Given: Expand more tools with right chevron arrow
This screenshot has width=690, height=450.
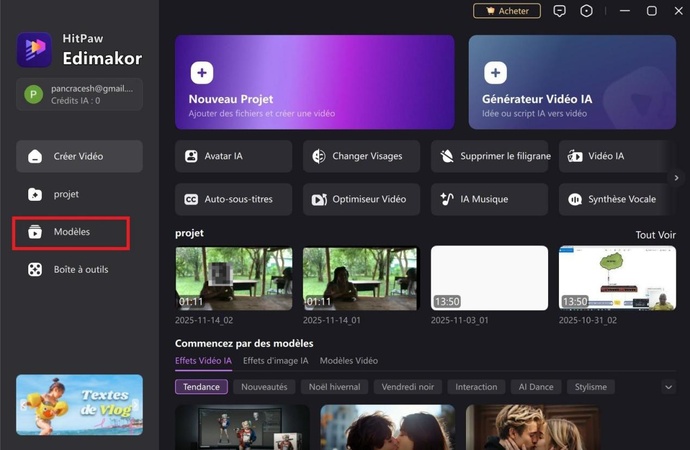Looking at the screenshot, I should (x=677, y=178).
